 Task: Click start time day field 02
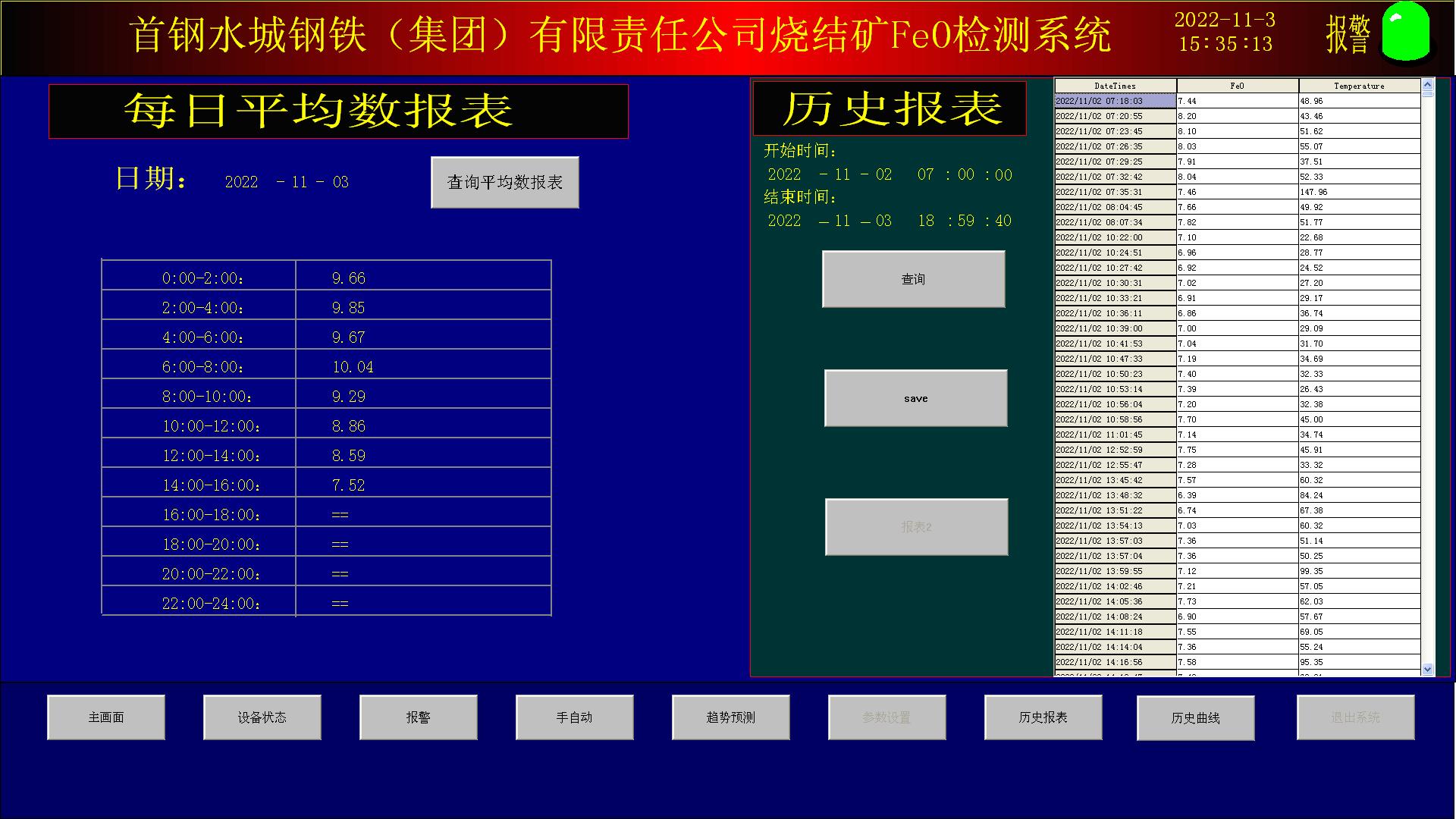(x=883, y=174)
